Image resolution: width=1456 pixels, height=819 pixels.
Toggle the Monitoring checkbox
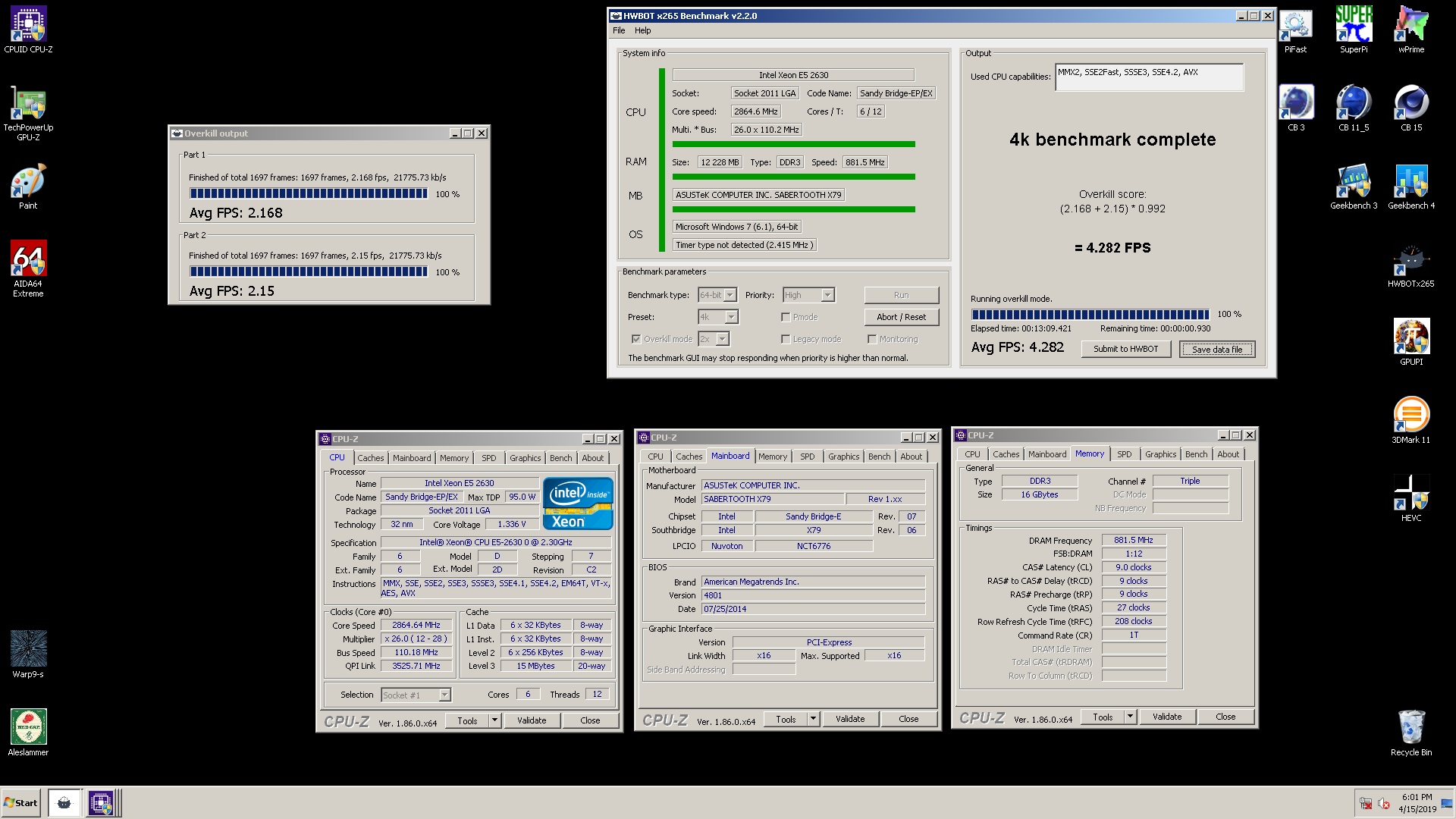(x=872, y=339)
